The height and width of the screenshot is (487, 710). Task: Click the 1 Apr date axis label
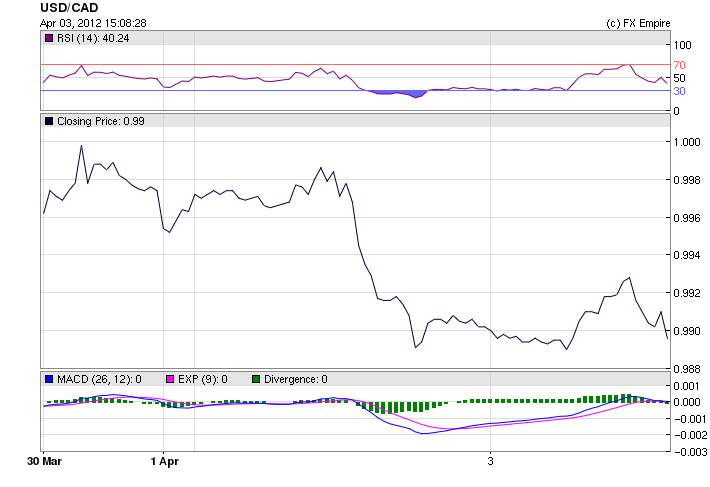[165, 461]
